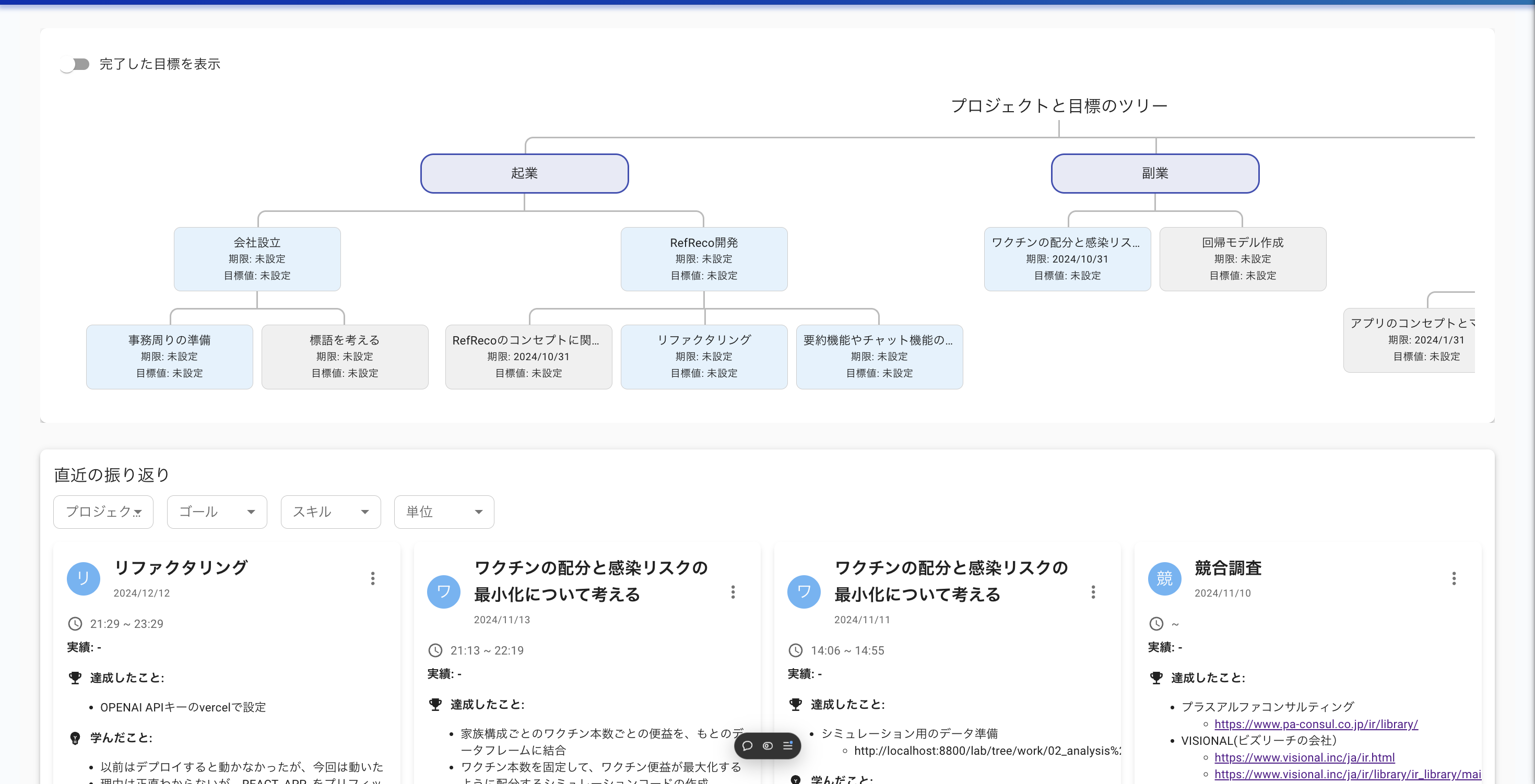The height and width of the screenshot is (784, 1535).
Task: Open the pa-consul.co.jp library link
Action: point(1316,724)
